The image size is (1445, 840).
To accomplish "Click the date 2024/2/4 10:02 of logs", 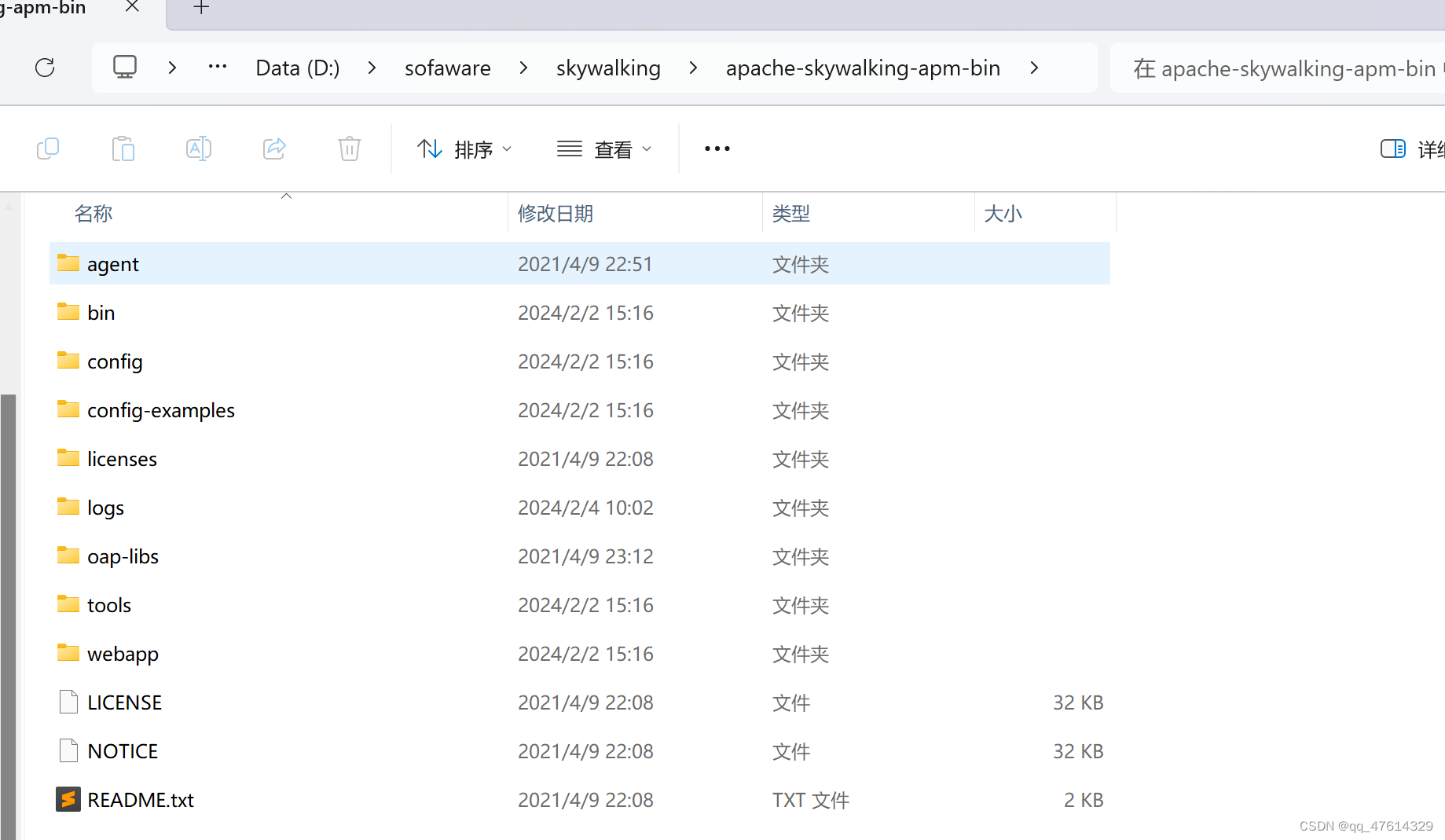I will point(585,508).
